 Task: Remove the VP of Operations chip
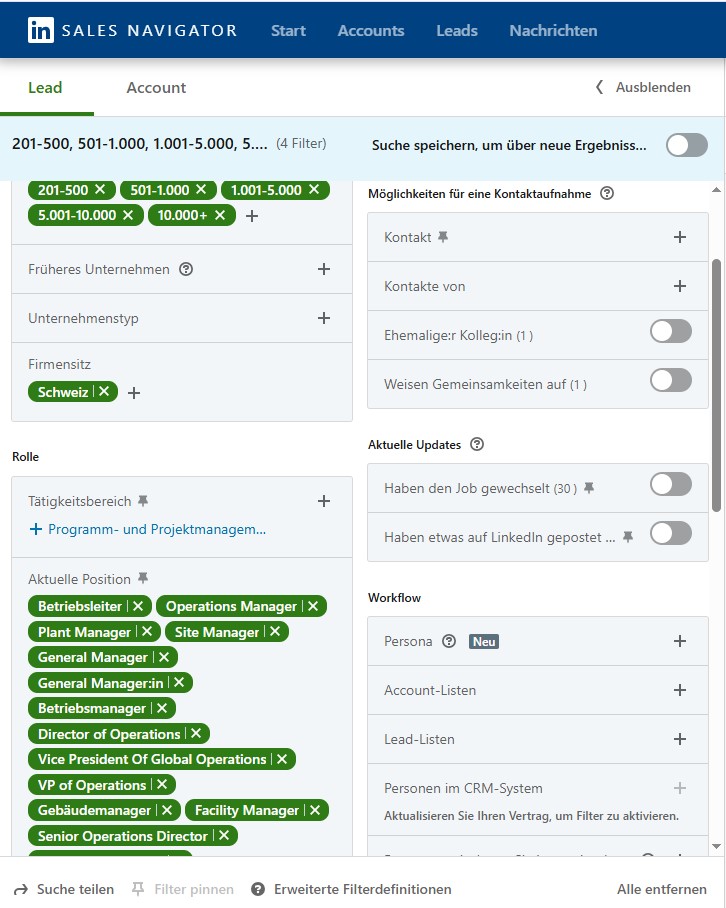162,784
